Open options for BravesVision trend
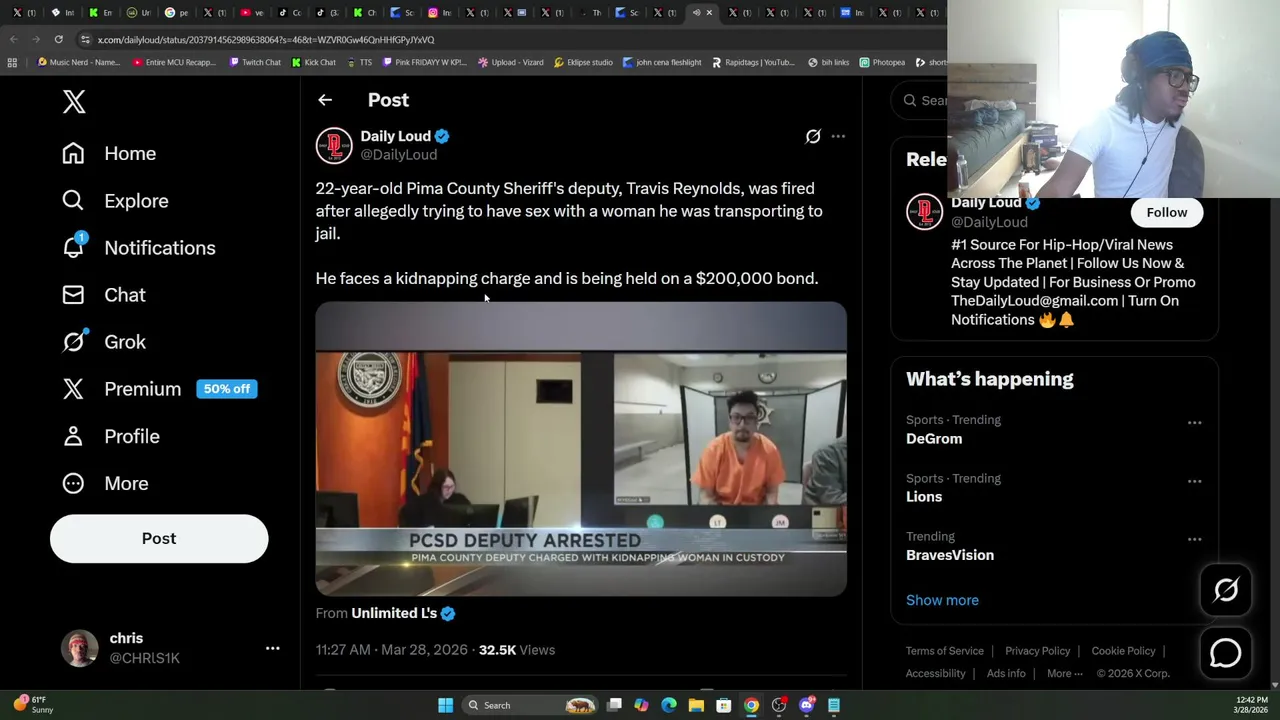The height and width of the screenshot is (720, 1280). pos(1194,539)
